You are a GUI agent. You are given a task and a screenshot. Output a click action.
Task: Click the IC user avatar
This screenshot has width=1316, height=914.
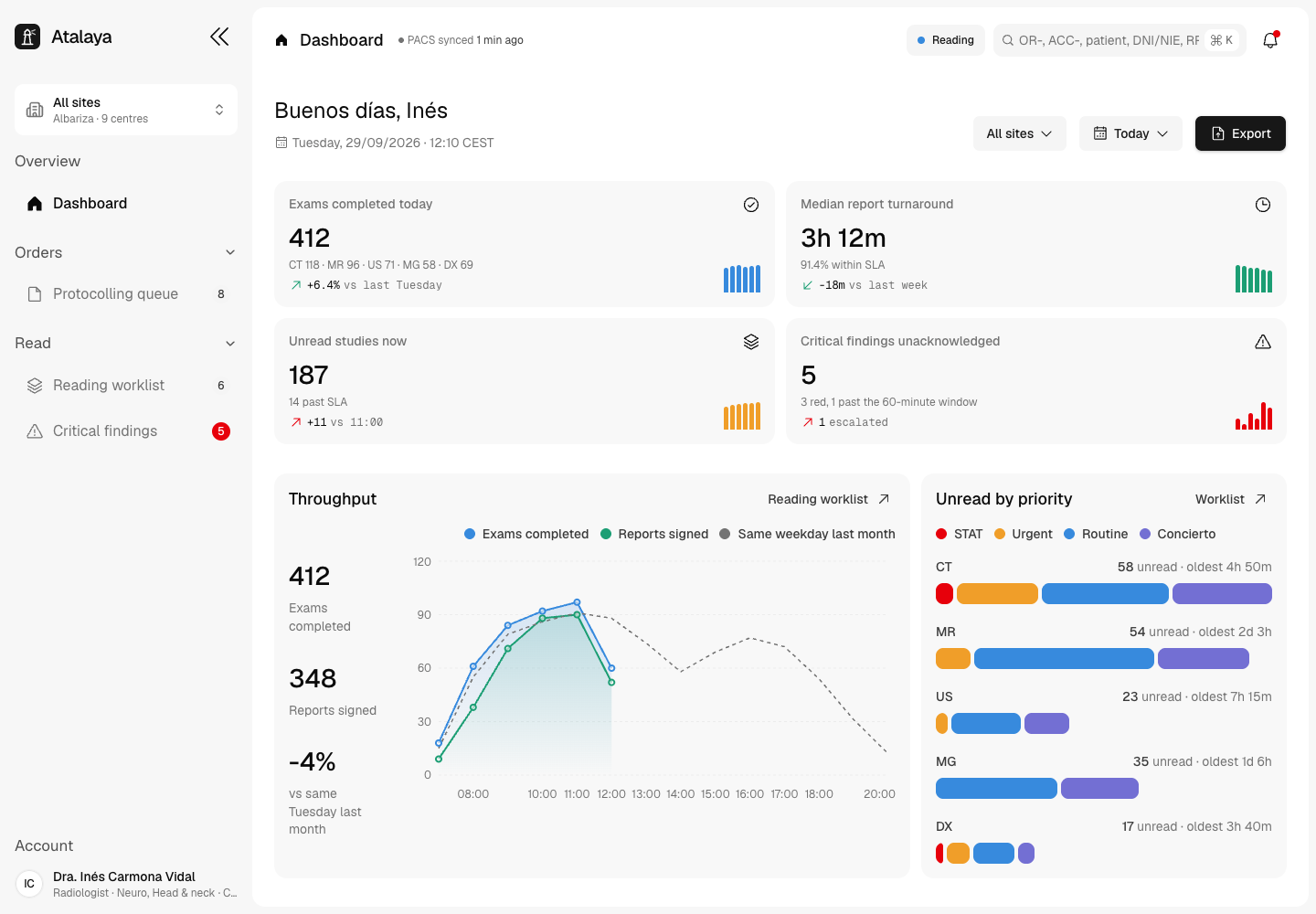[x=29, y=884]
